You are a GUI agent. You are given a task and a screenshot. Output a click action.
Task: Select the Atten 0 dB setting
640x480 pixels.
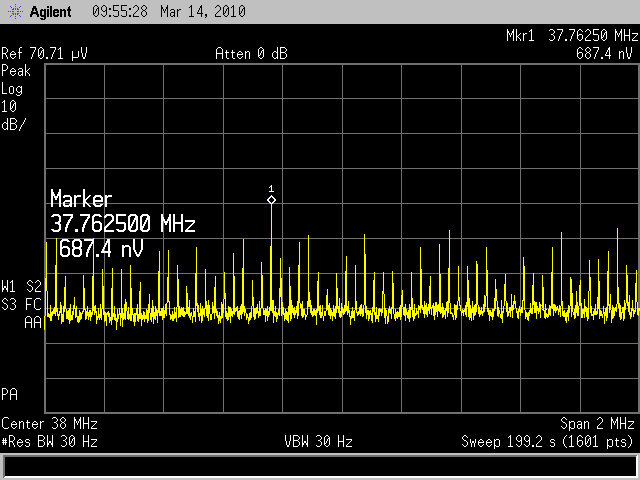click(x=251, y=54)
